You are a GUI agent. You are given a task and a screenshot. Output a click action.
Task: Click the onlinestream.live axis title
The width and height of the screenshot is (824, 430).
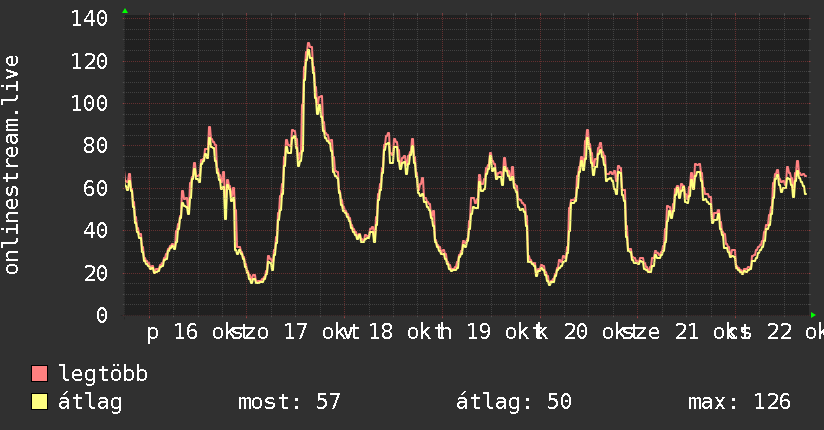point(12,165)
